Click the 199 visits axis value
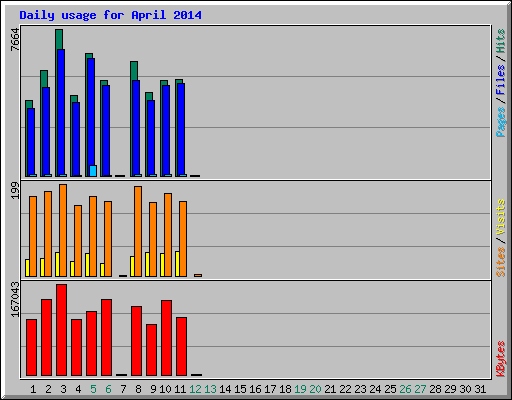Screen dimensions: 512x400 [15, 191]
